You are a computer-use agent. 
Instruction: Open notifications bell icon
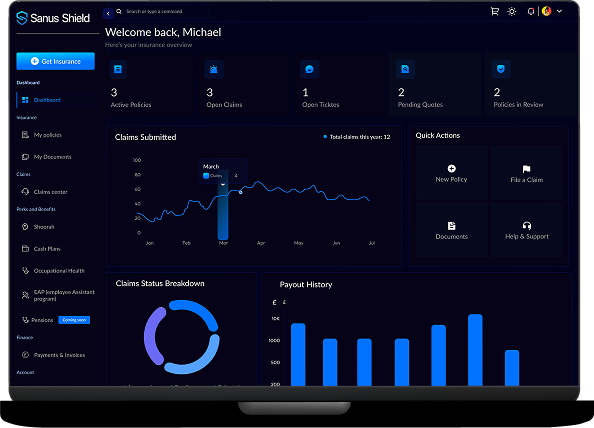pyautogui.click(x=531, y=11)
